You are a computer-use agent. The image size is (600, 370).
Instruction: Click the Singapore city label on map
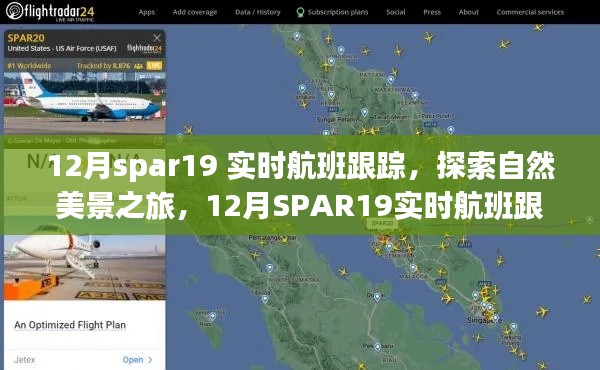[484, 321]
